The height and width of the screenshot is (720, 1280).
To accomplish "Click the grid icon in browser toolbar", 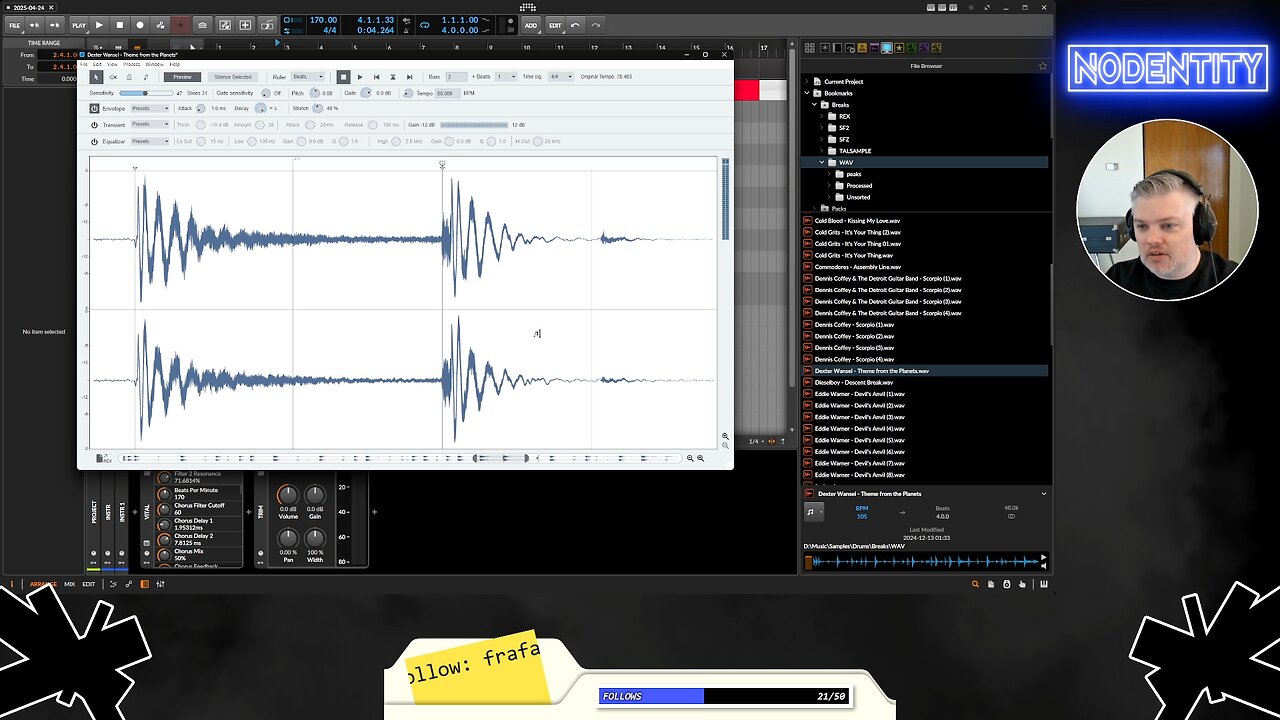I will pyautogui.click(x=812, y=48).
